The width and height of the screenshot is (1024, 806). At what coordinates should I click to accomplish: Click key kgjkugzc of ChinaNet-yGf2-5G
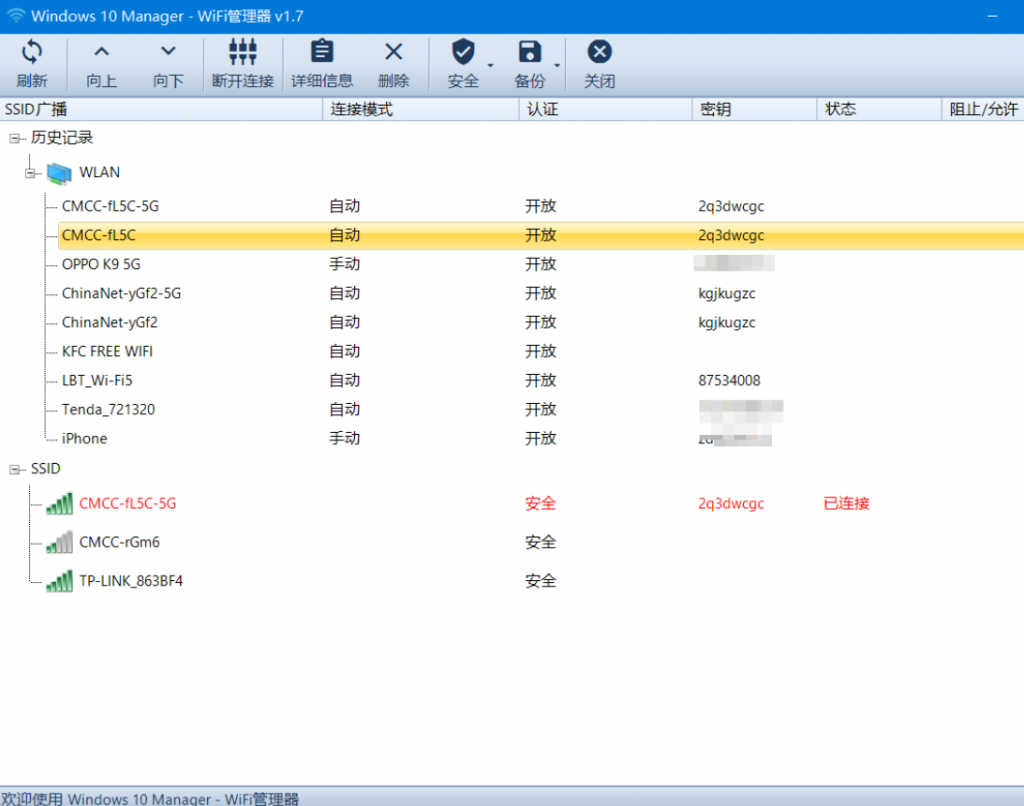point(727,294)
